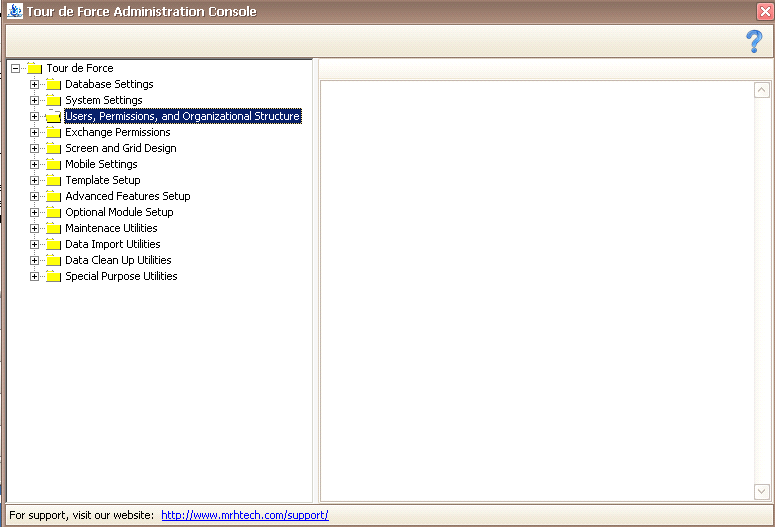Close the Administration Console window
The image size is (775, 527).
point(765,11)
